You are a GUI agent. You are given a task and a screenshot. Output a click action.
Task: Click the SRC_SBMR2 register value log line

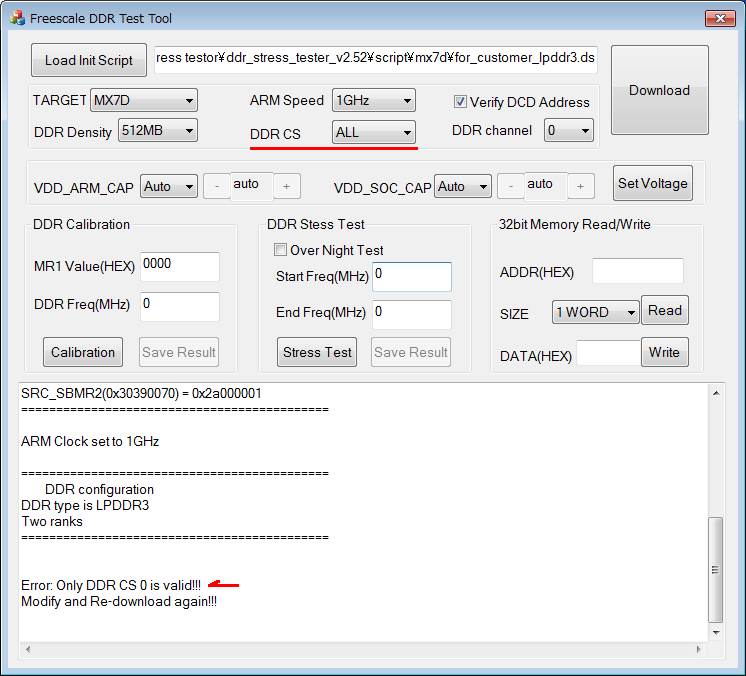coord(141,393)
